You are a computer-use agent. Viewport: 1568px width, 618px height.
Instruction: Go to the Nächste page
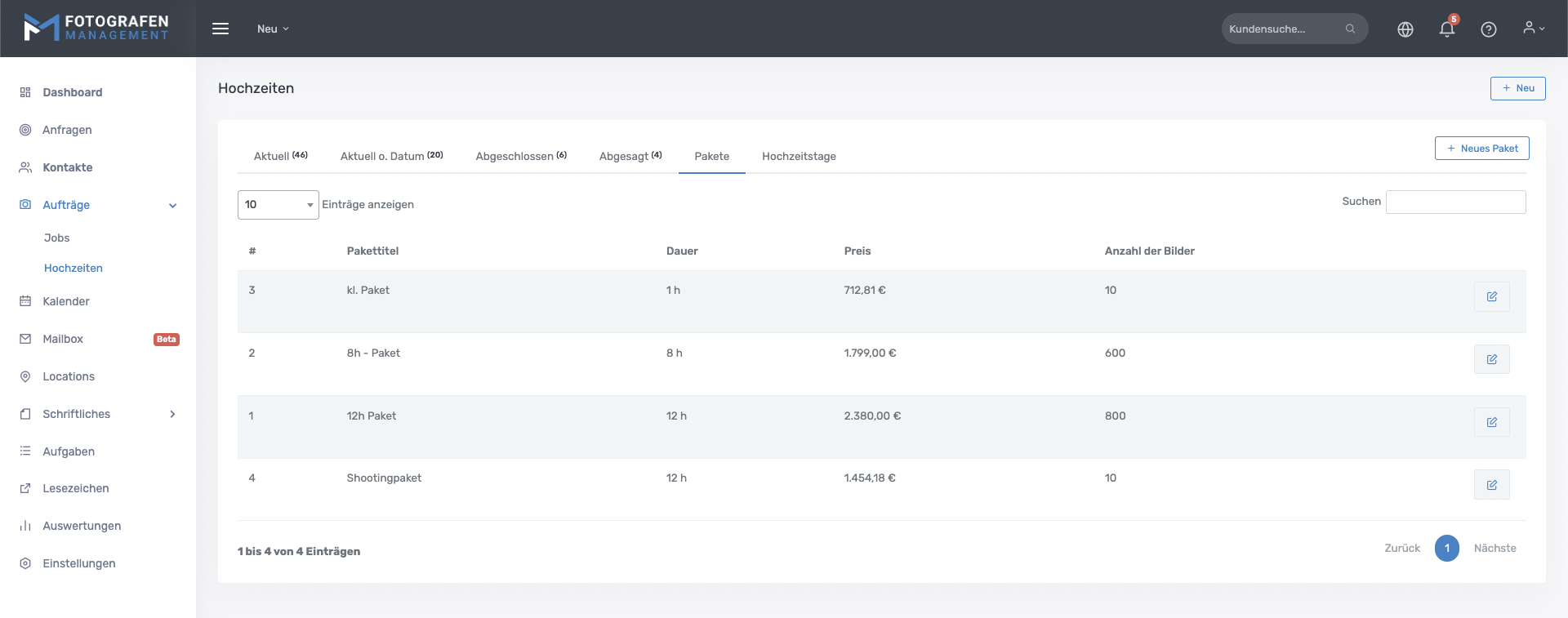1494,549
